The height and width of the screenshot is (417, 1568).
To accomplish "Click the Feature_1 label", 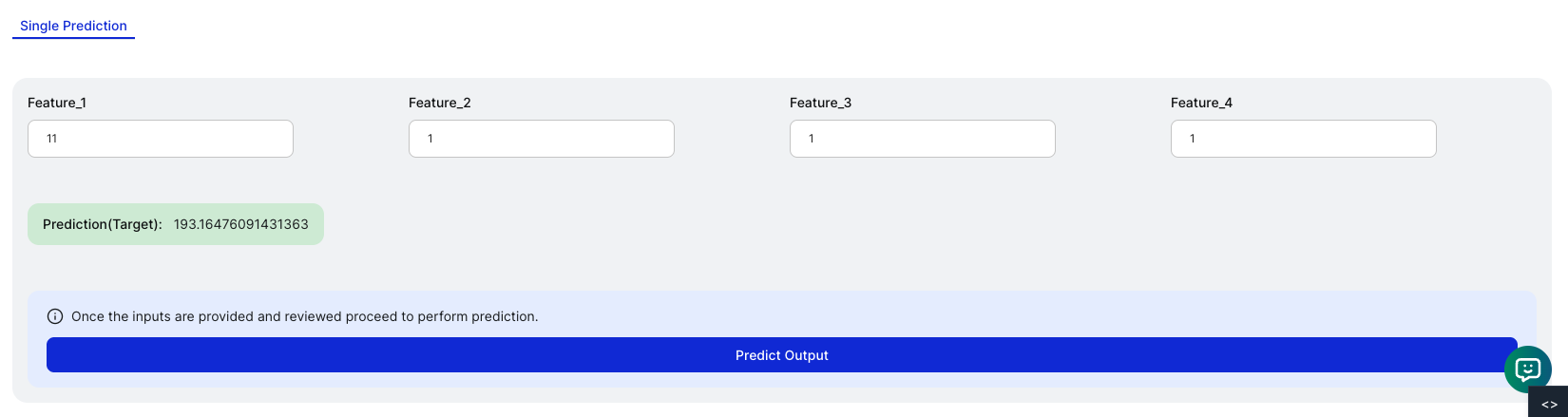I will pyautogui.click(x=57, y=103).
